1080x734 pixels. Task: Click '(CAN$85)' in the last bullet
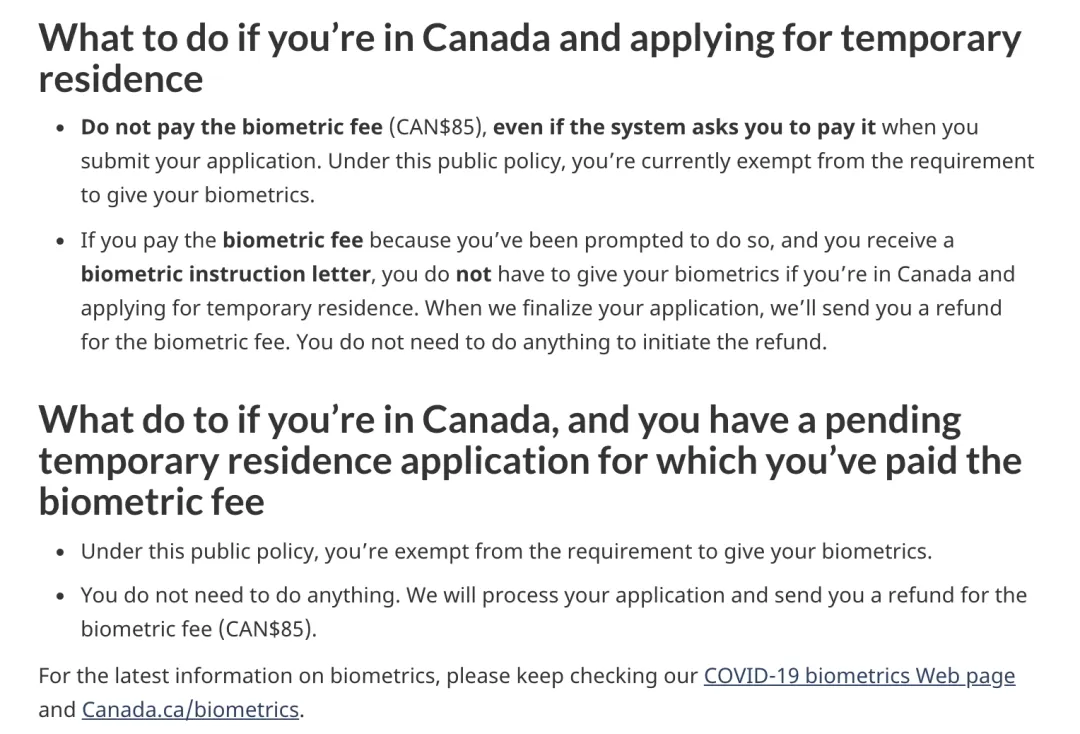pyautogui.click(x=267, y=629)
